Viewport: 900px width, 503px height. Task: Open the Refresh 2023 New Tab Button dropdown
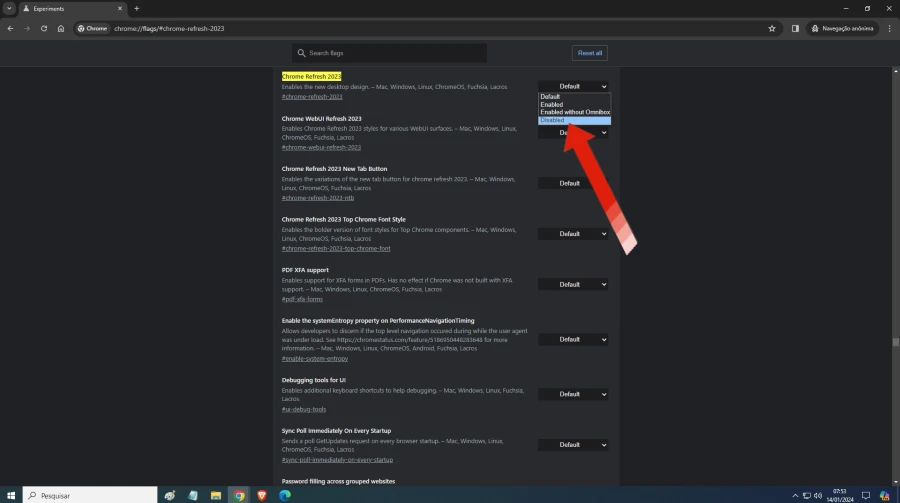(x=573, y=183)
